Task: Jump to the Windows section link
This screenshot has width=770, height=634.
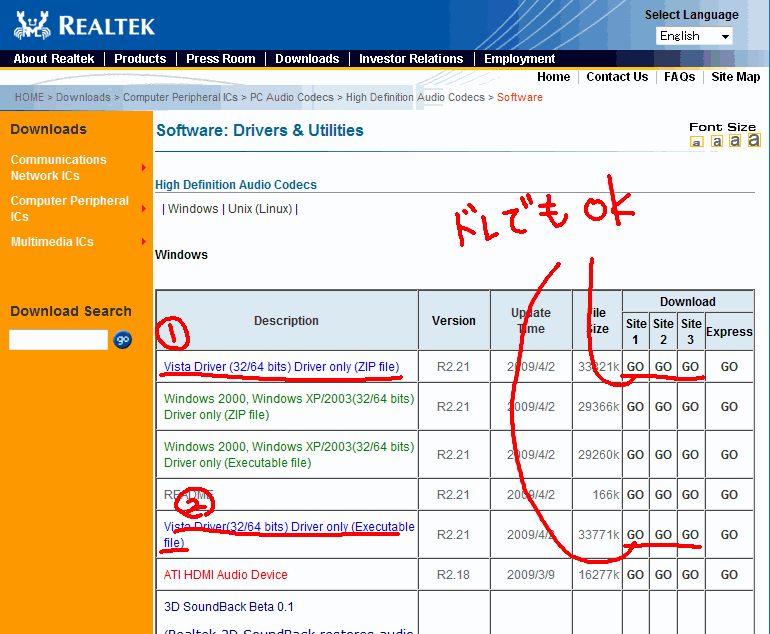Action: tap(192, 209)
